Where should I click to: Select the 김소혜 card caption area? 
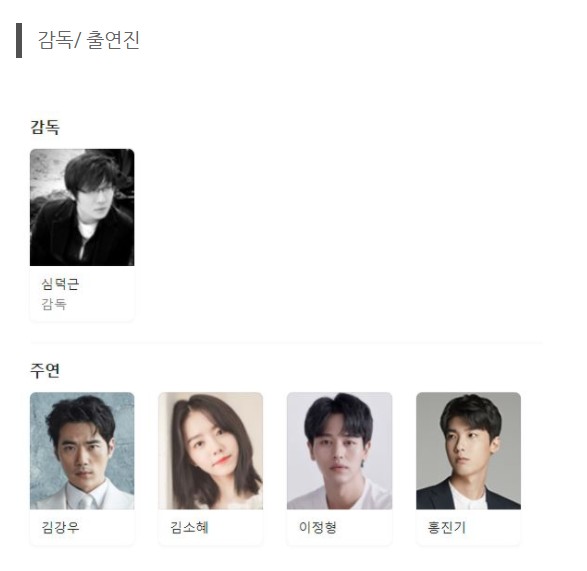point(210,527)
